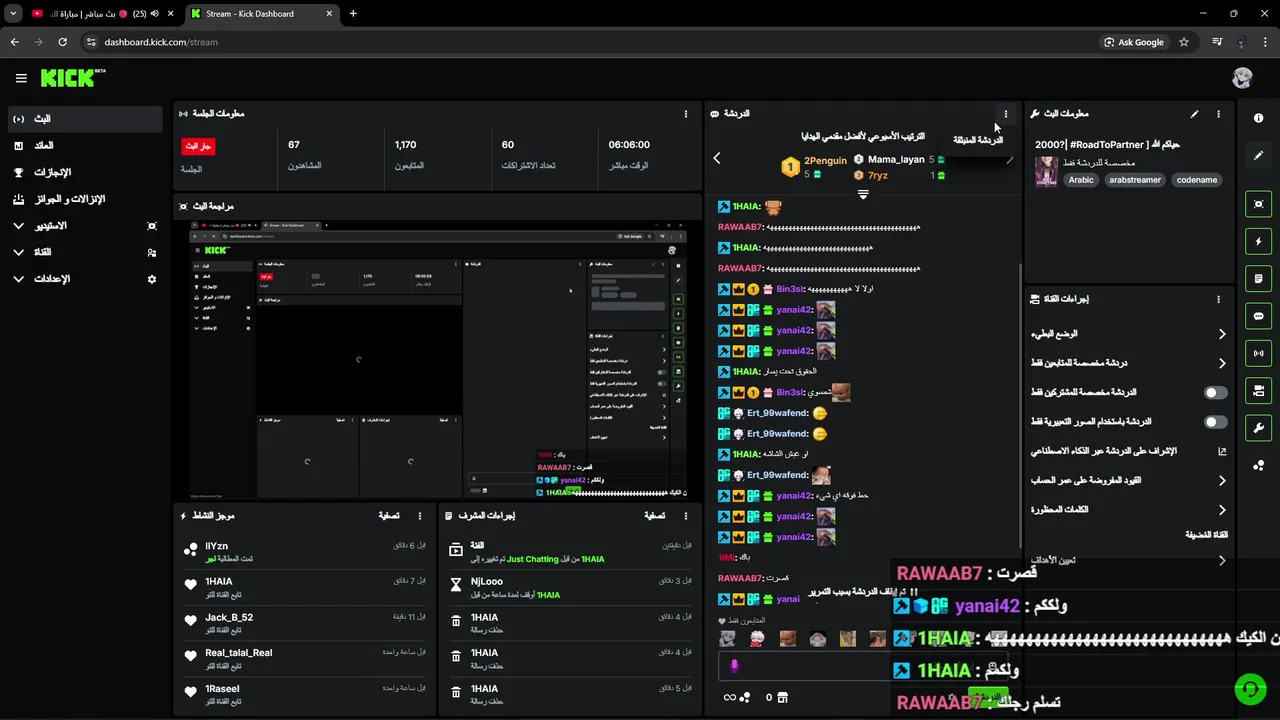
Task: Open three-dot menu of معلومات البث panel
Action: pyautogui.click(x=1218, y=114)
